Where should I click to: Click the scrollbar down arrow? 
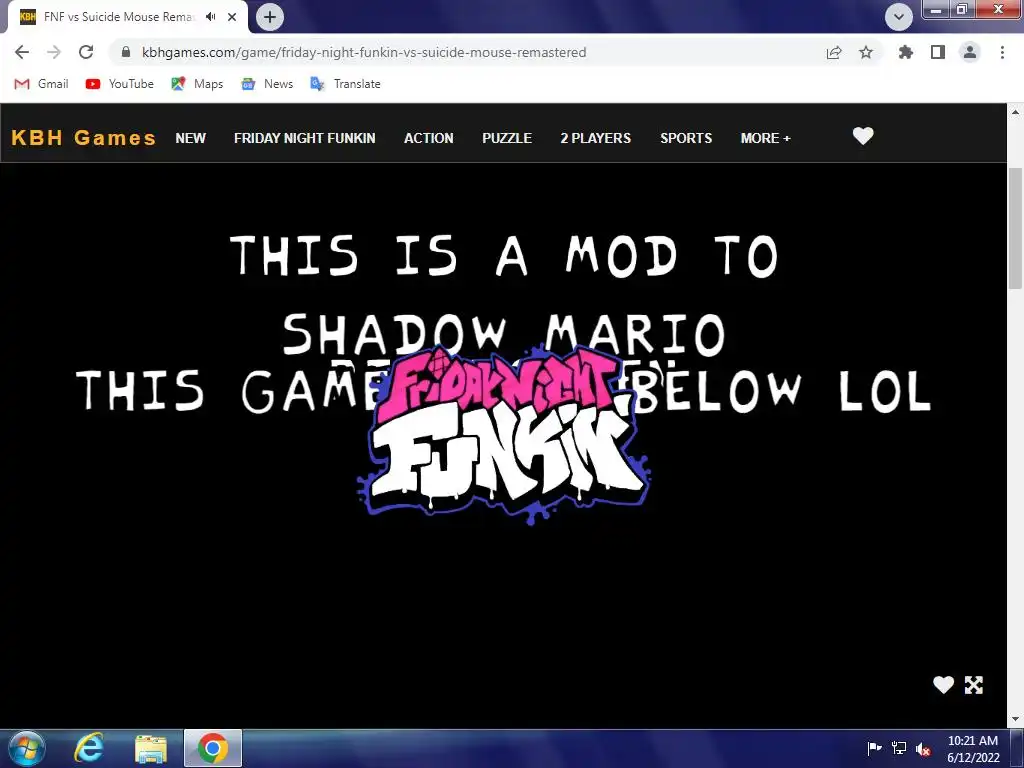(x=1016, y=719)
